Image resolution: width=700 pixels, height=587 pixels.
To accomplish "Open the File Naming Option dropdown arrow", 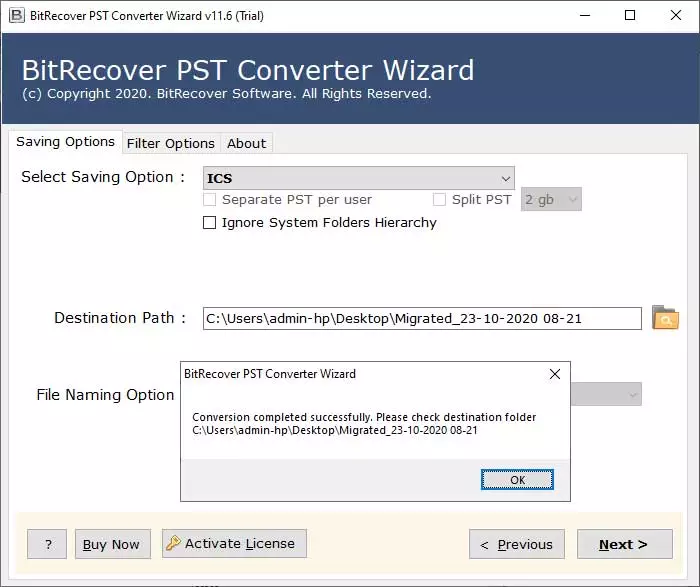I will [x=632, y=395].
